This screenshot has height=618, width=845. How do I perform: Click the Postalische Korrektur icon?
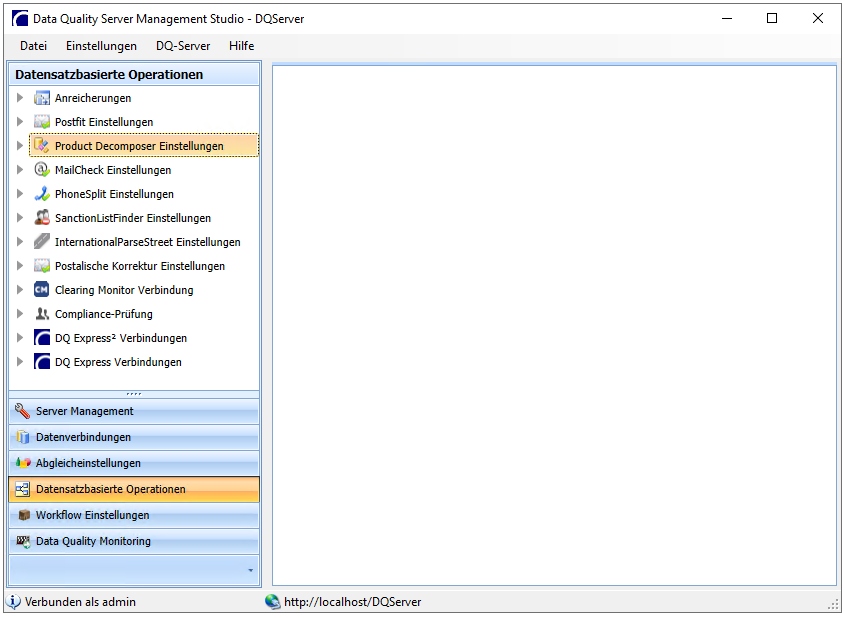41,266
